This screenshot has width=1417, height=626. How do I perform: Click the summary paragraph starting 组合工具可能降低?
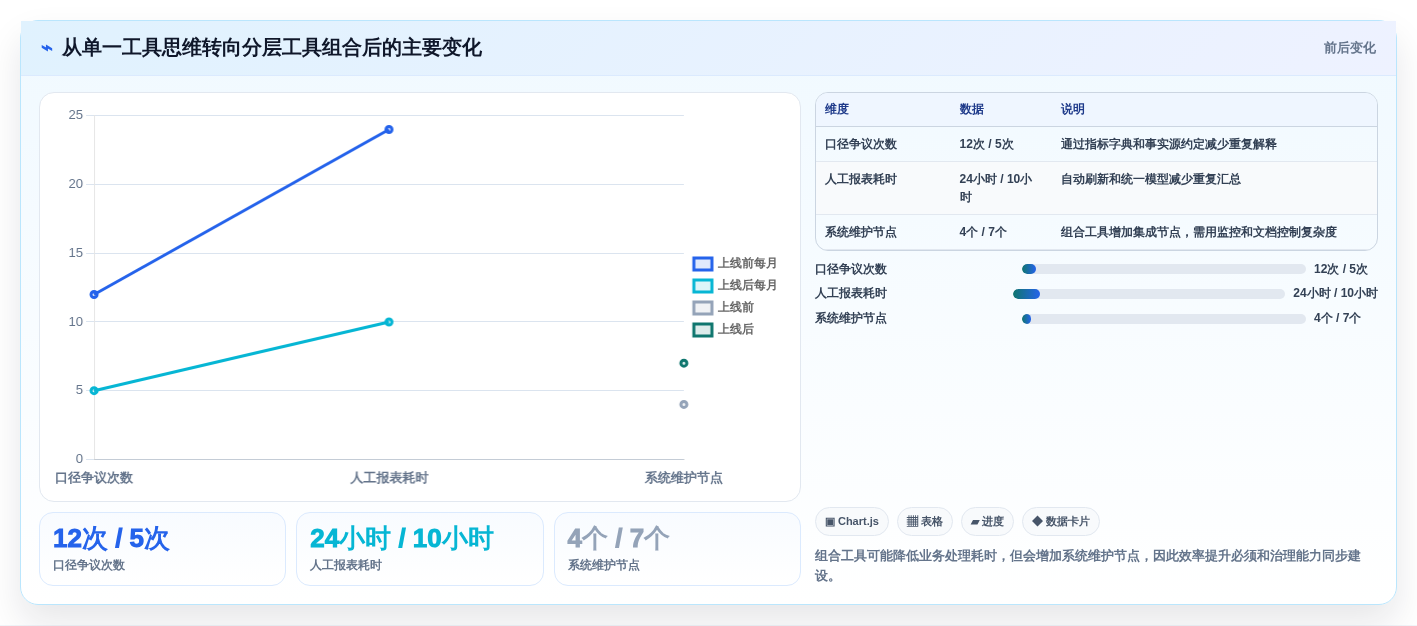pyautogui.click(x=1095, y=566)
